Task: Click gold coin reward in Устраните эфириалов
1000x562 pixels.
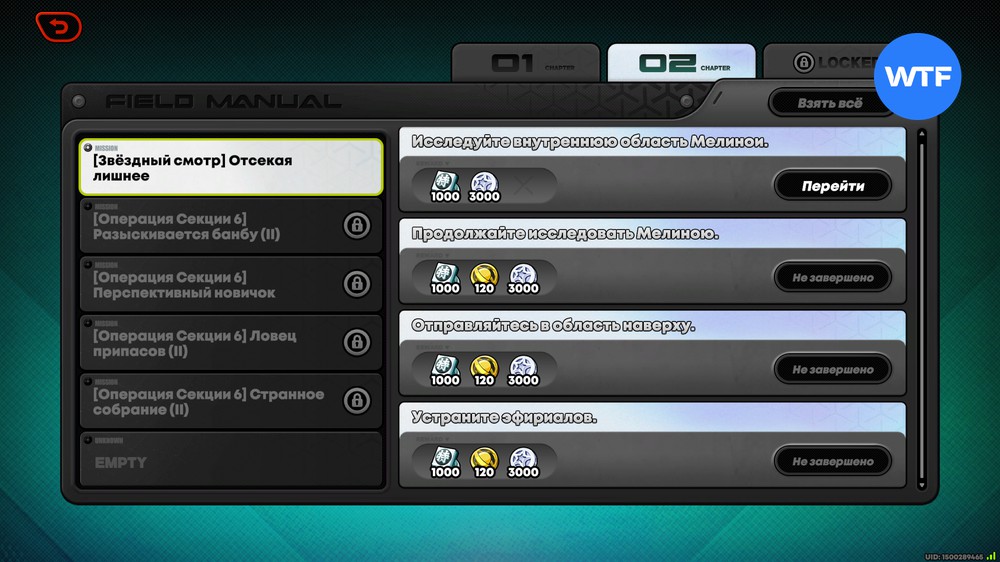Action: (484, 461)
